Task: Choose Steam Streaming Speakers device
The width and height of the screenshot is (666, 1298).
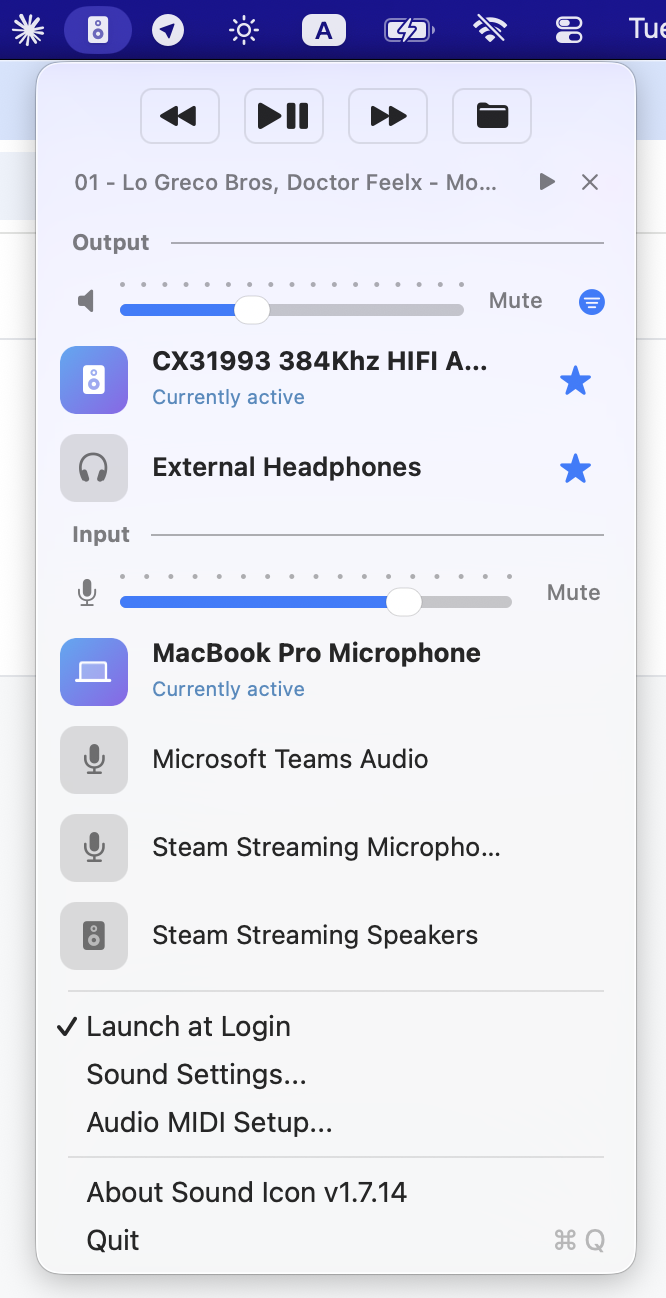Action: pyautogui.click(x=315, y=935)
